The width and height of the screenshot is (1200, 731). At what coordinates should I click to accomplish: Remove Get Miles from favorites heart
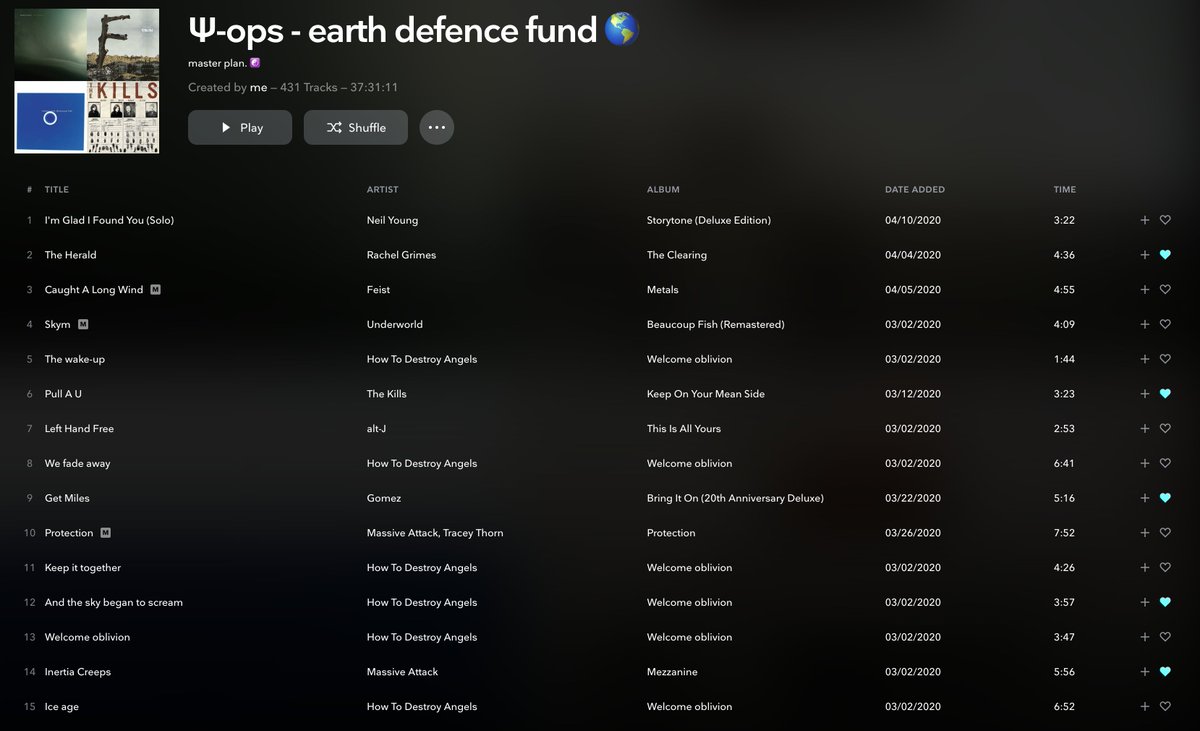[1165, 498]
